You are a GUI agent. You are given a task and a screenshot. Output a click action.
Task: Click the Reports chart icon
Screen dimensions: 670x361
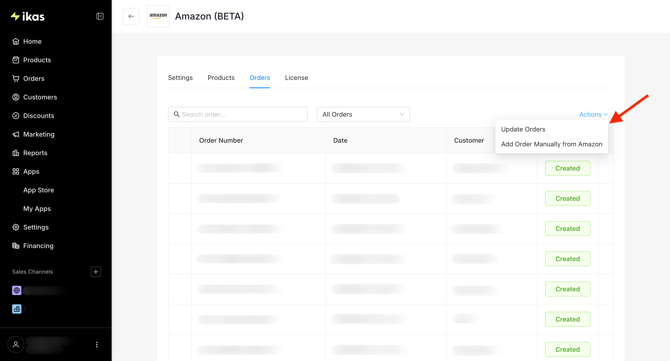tap(16, 153)
